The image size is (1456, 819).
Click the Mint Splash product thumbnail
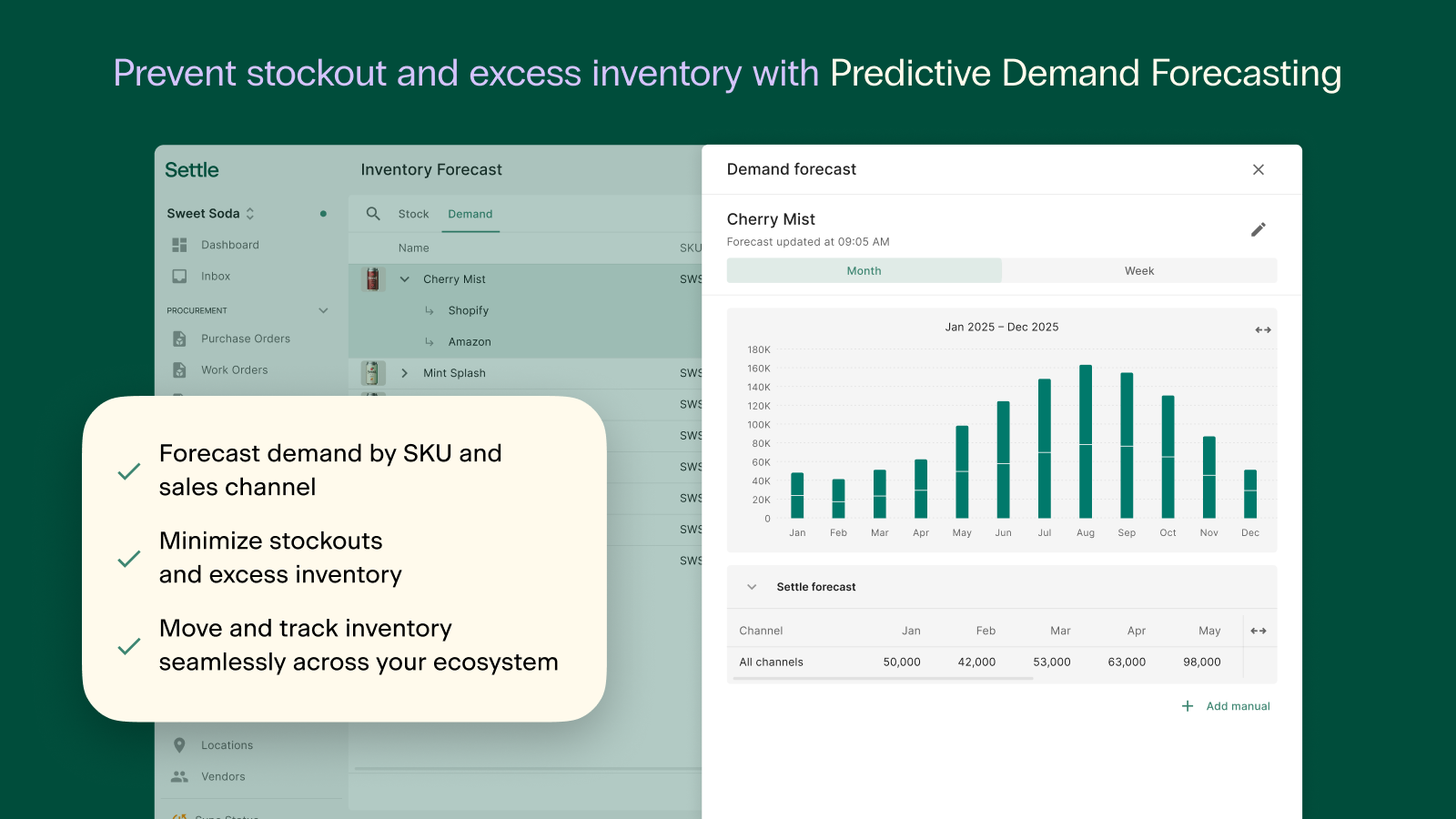tap(372, 373)
